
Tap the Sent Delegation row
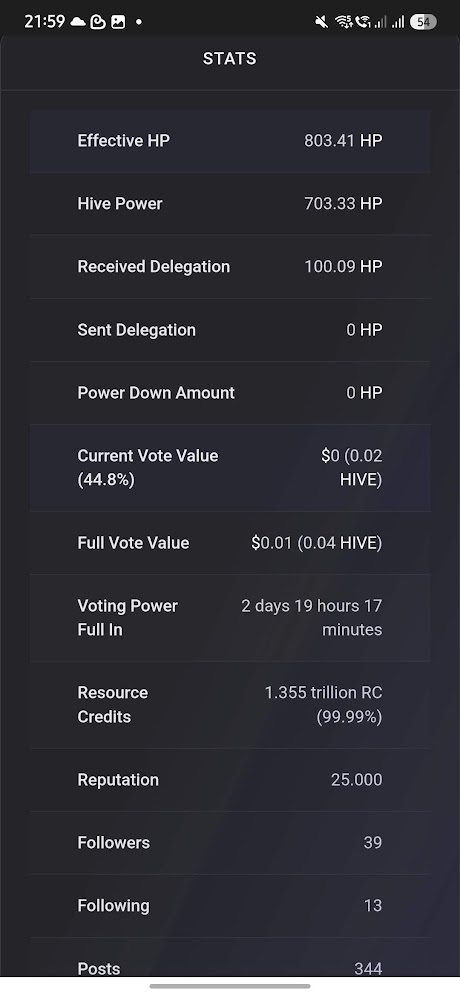[x=230, y=330]
